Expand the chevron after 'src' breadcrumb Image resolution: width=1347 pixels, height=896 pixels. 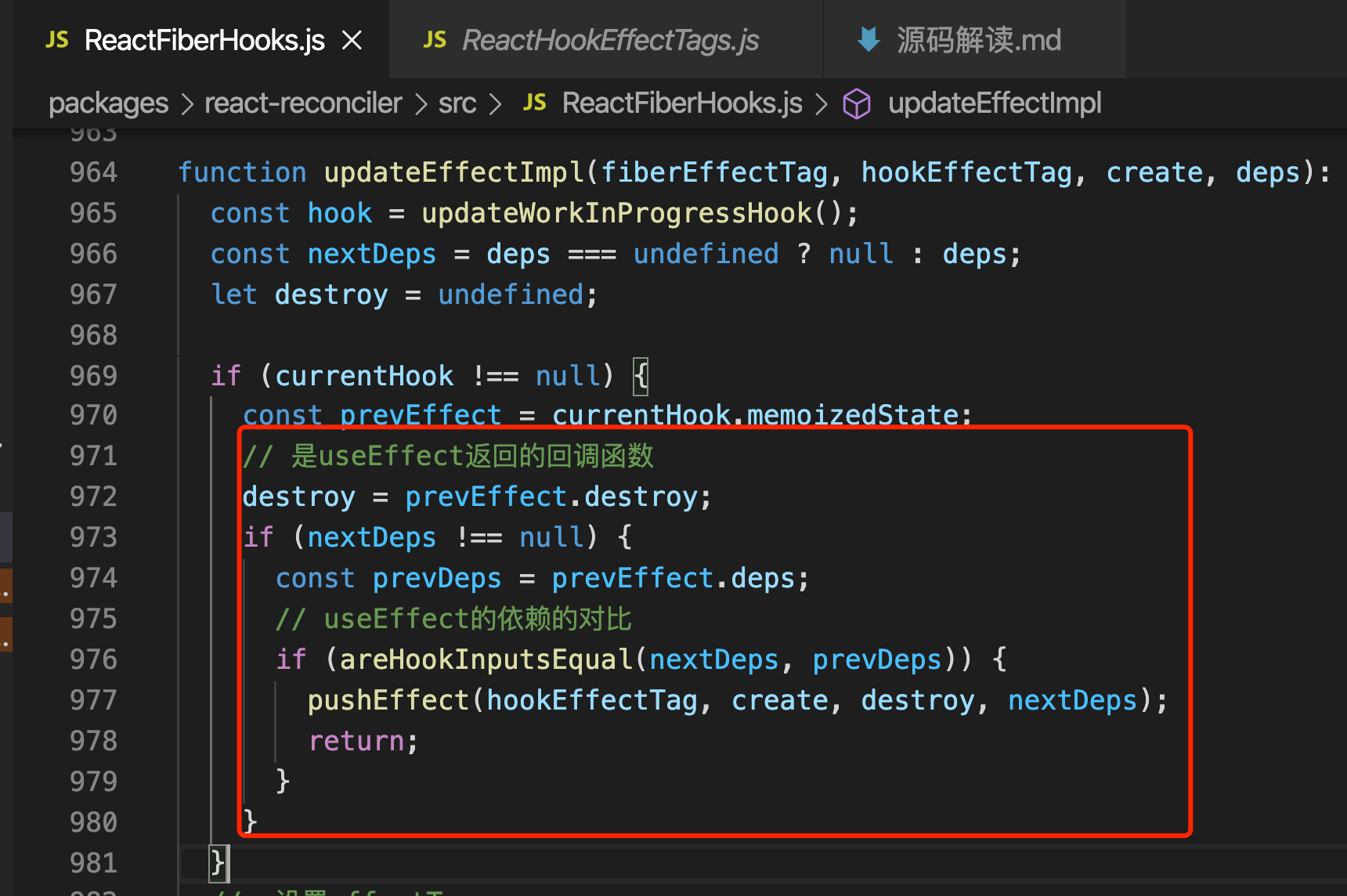click(495, 104)
